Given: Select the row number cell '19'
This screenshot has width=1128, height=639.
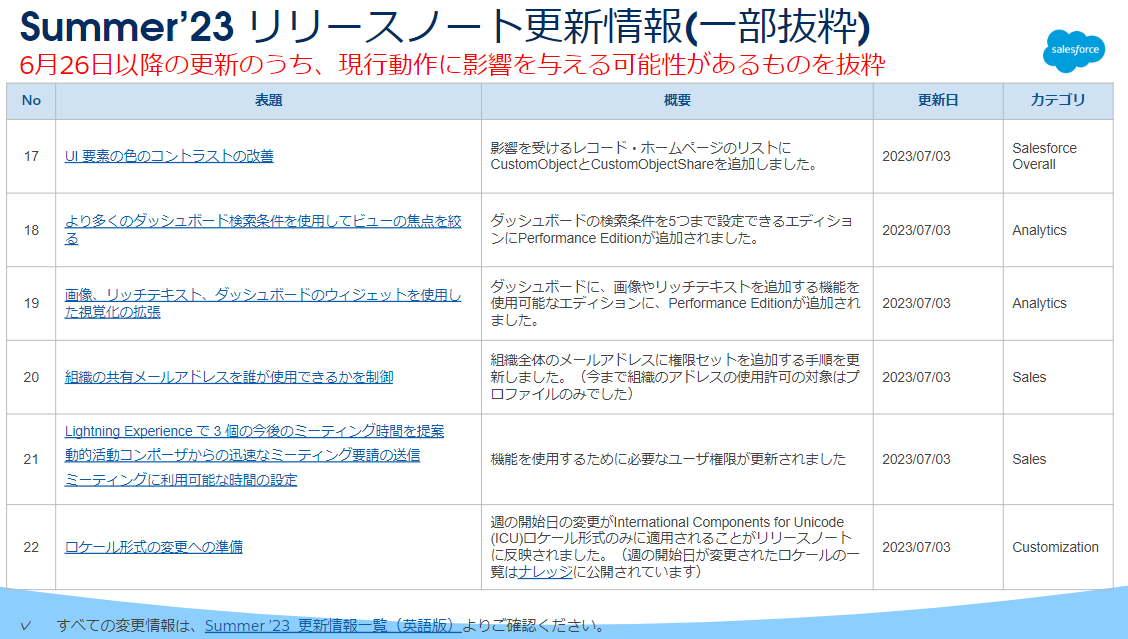Looking at the screenshot, I should [31, 303].
